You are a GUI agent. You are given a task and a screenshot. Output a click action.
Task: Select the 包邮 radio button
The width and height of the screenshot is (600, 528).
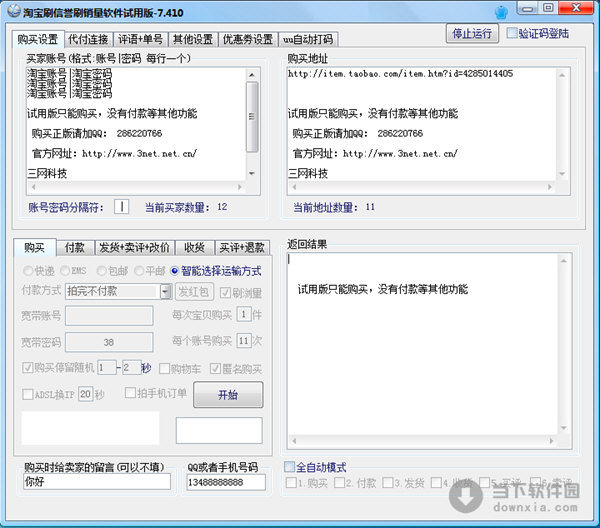pos(101,271)
